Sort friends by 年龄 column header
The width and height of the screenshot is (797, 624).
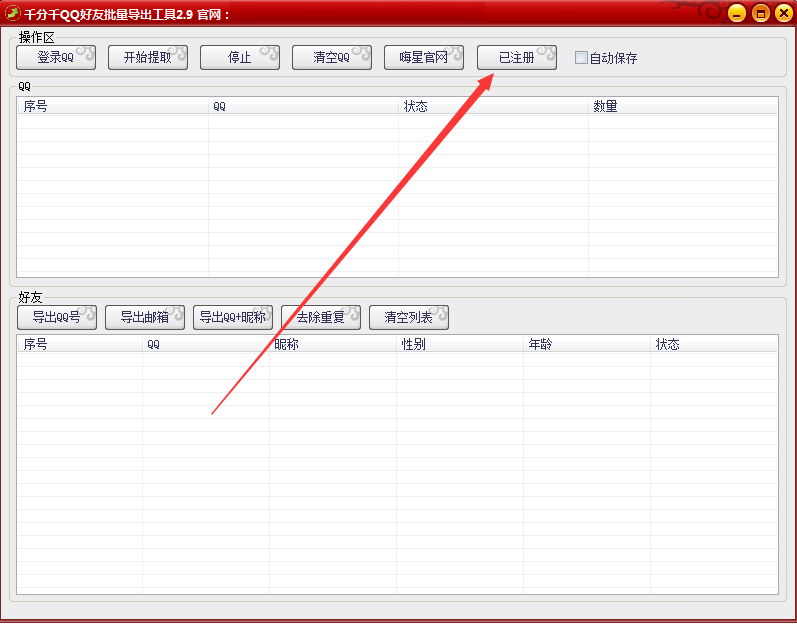(x=587, y=345)
